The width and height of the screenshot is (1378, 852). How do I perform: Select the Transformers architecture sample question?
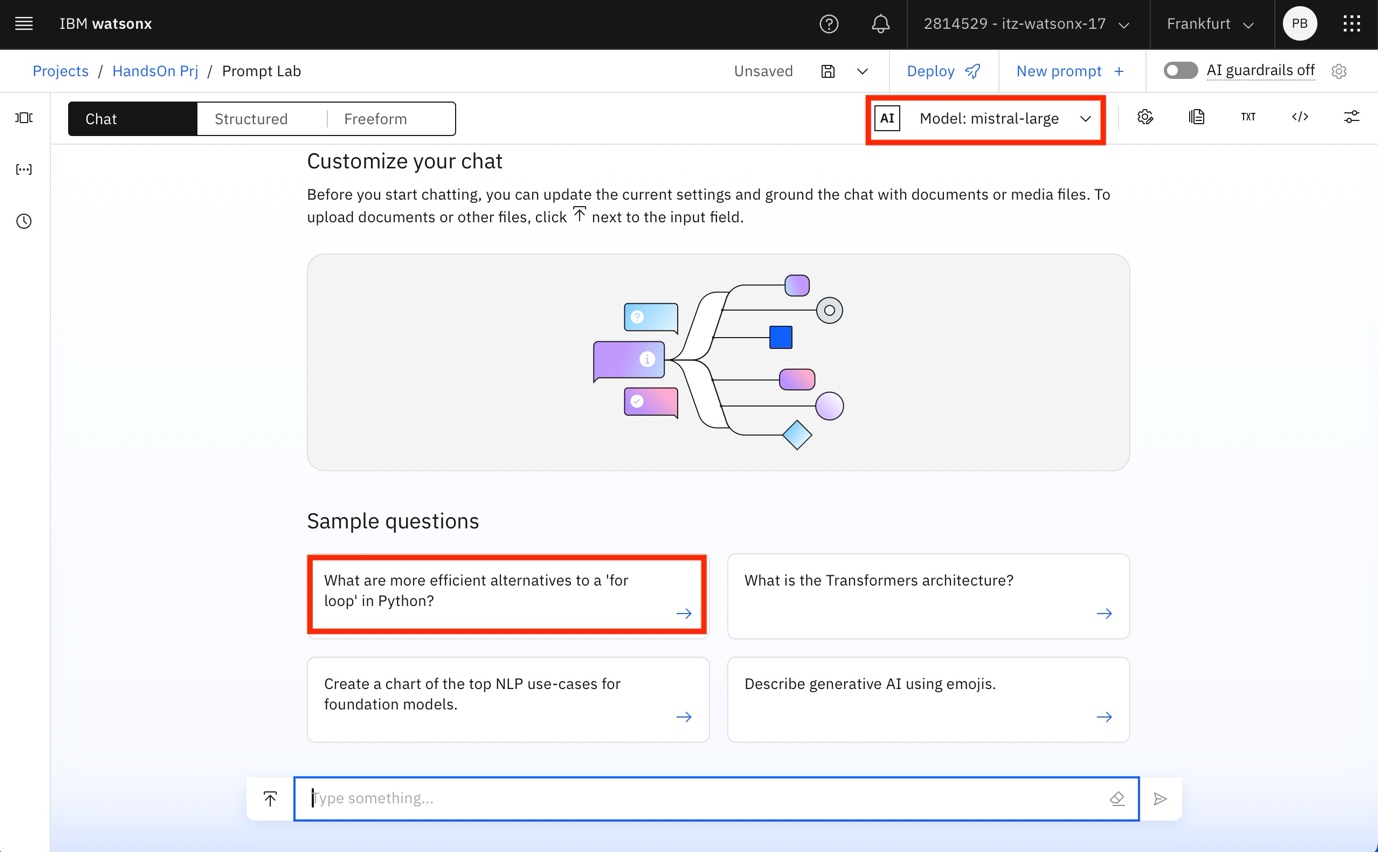[x=927, y=596]
